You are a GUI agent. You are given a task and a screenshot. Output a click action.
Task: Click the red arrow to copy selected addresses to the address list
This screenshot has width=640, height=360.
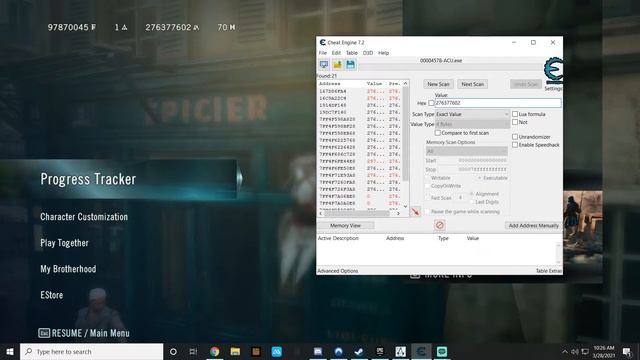[x=415, y=211]
